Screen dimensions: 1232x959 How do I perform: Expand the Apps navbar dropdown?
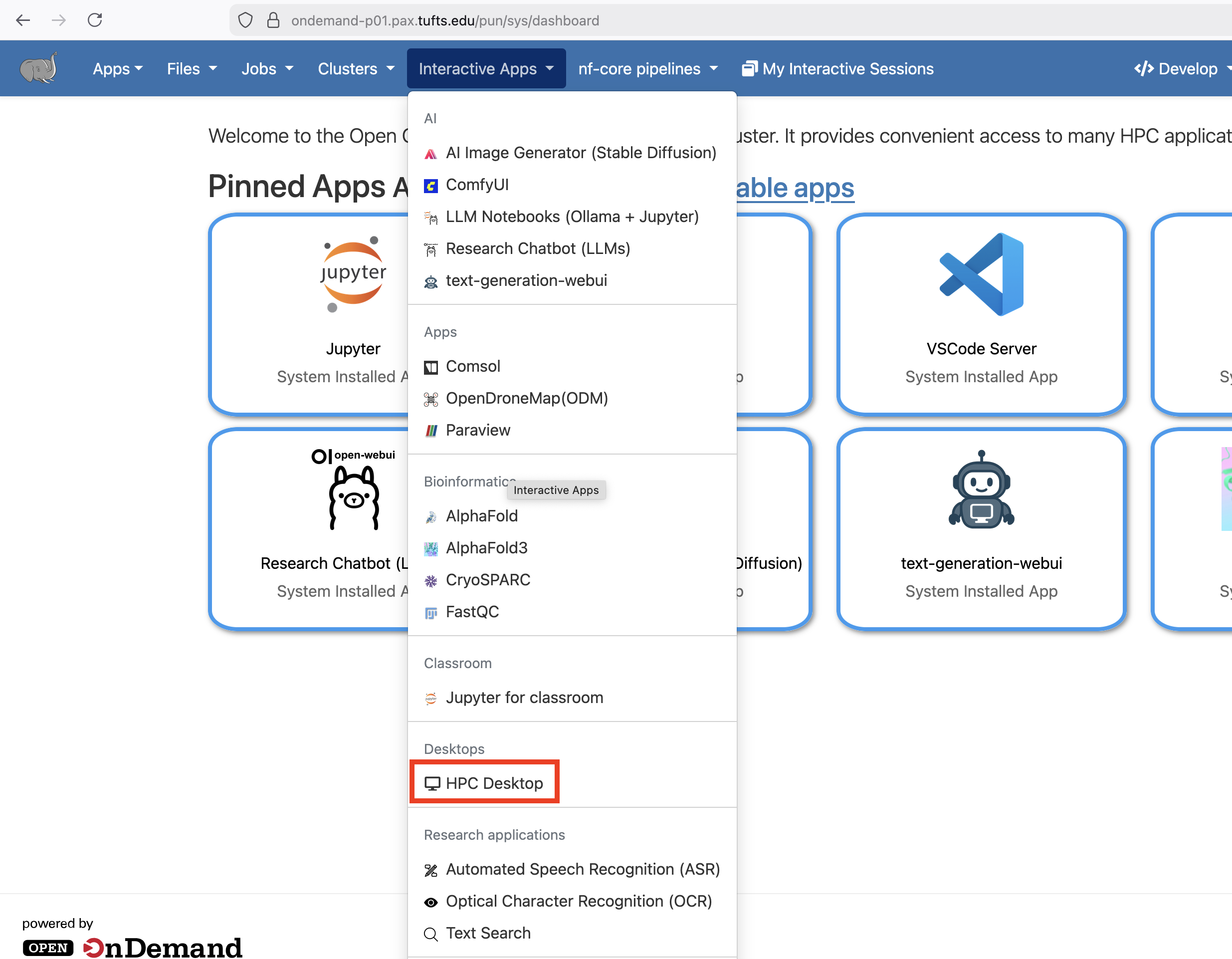(x=117, y=69)
